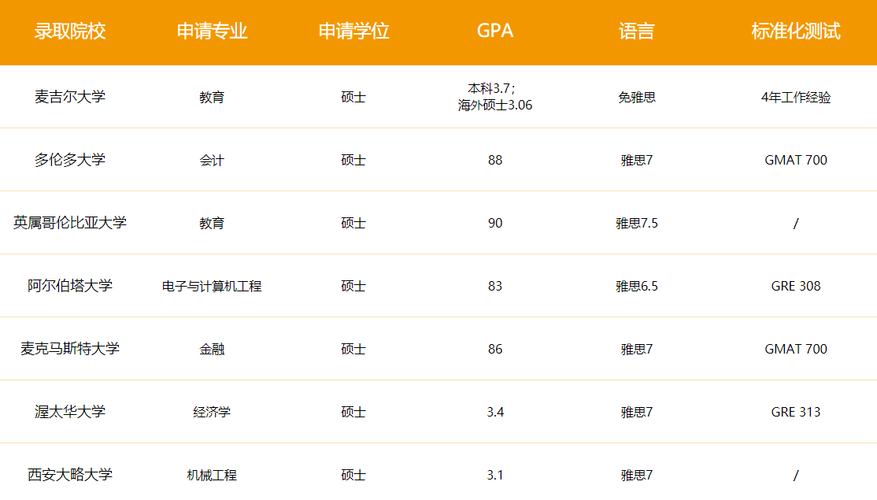This screenshot has width=877, height=500.
Task: Select the GRE 308 cell
Action: coord(795,286)
